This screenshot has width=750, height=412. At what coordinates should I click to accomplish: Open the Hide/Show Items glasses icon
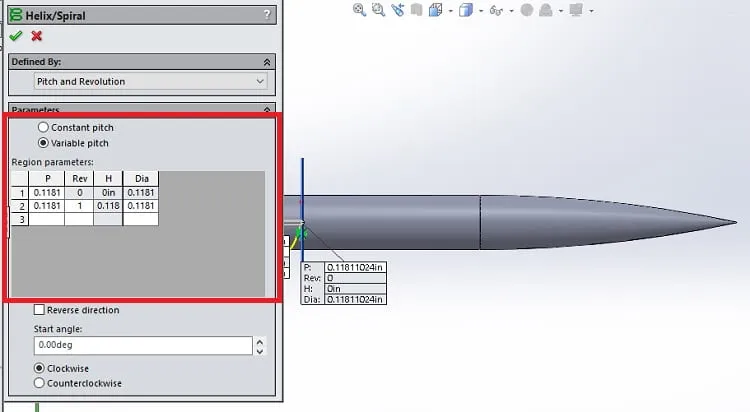point(496,10)
